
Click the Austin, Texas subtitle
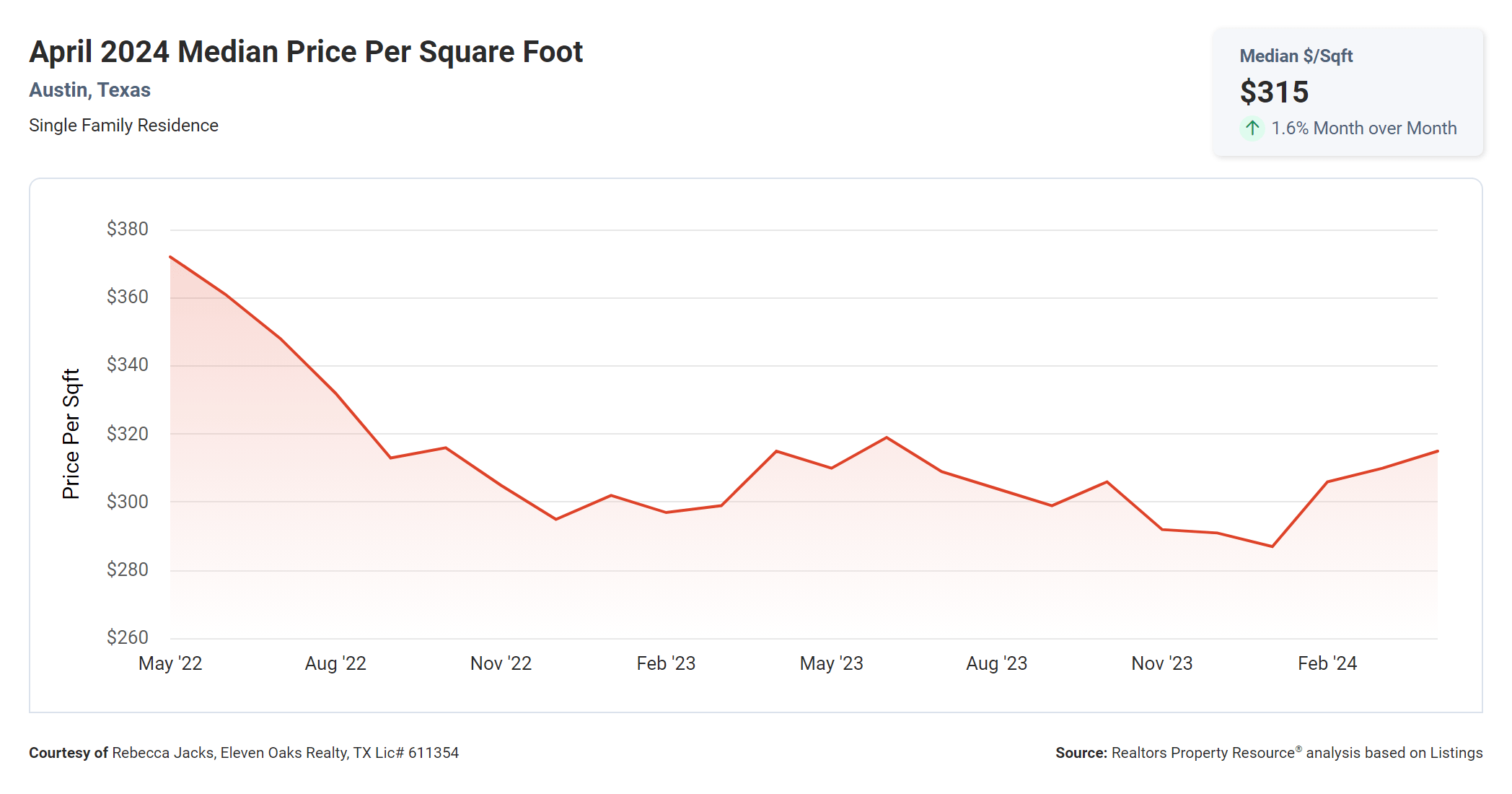click(x=89, y=90)
